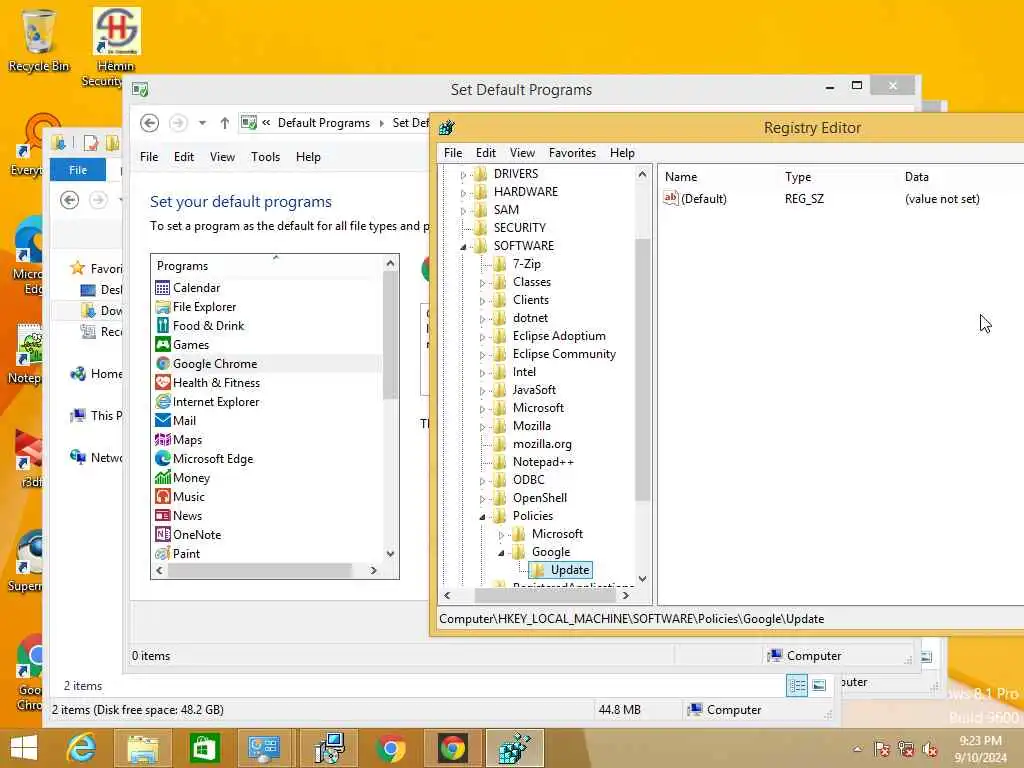1024x768 pixels.
Task: Click the Health & Fitness icon
Action: (x=163, y=383)
